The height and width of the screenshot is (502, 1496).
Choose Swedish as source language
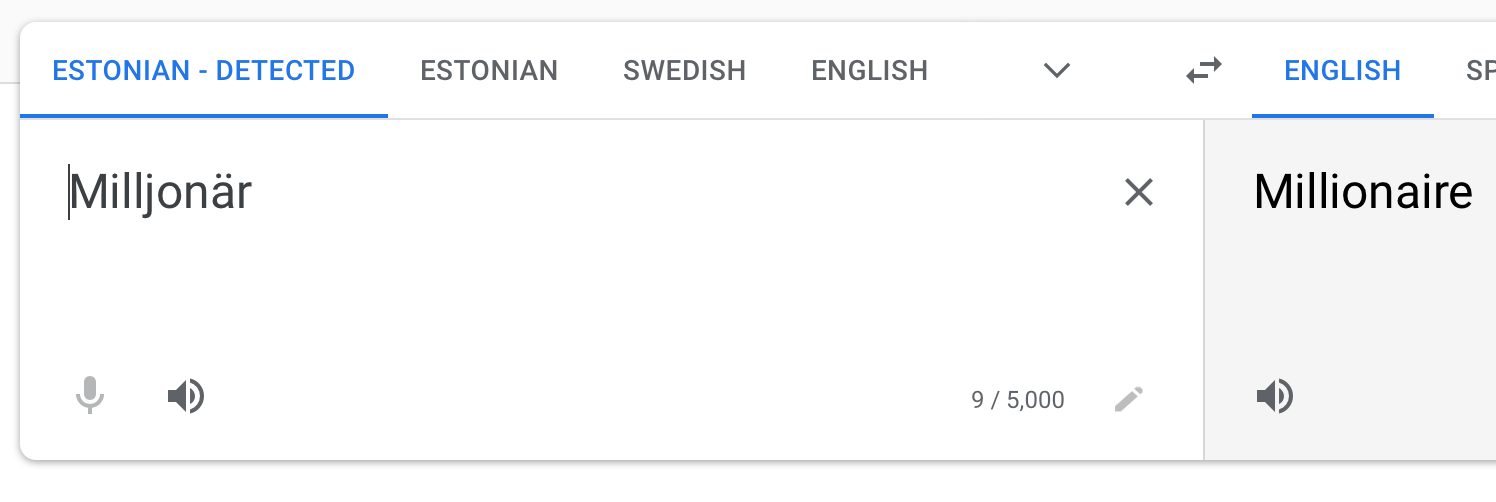(684, 71)
